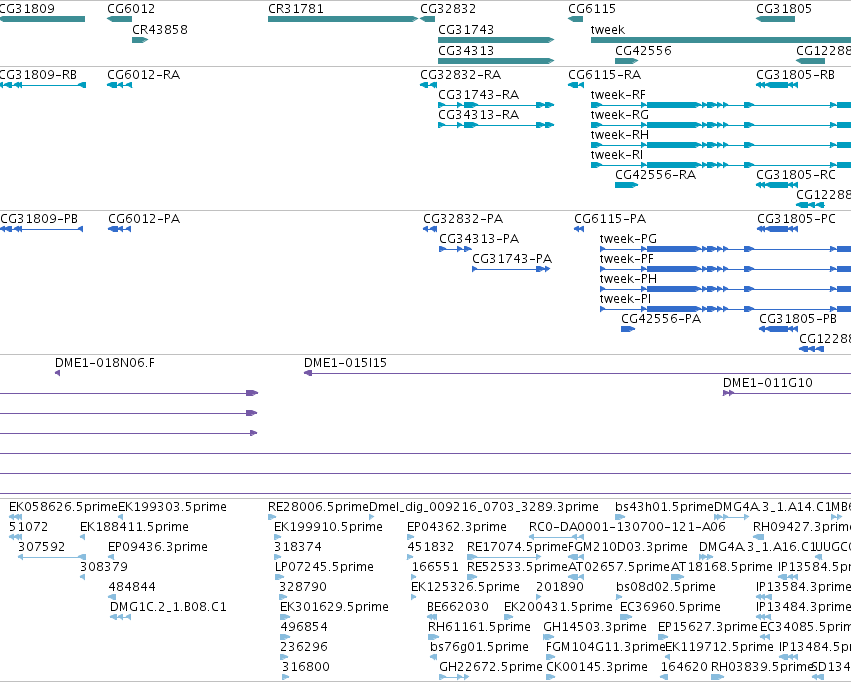Image resolution: width=851 pixels, height=682 pixels.
Task: Select the CG42556-RA transcript label
Action: point(655,175)
